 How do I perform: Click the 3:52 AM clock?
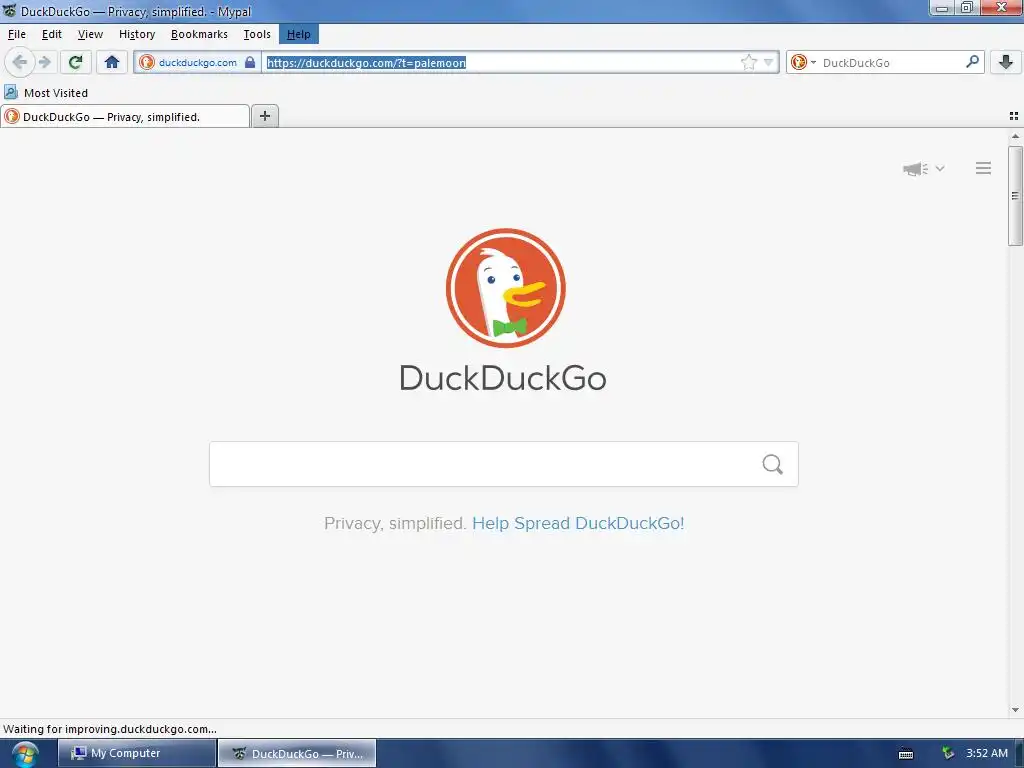click(x=987, y=753)
